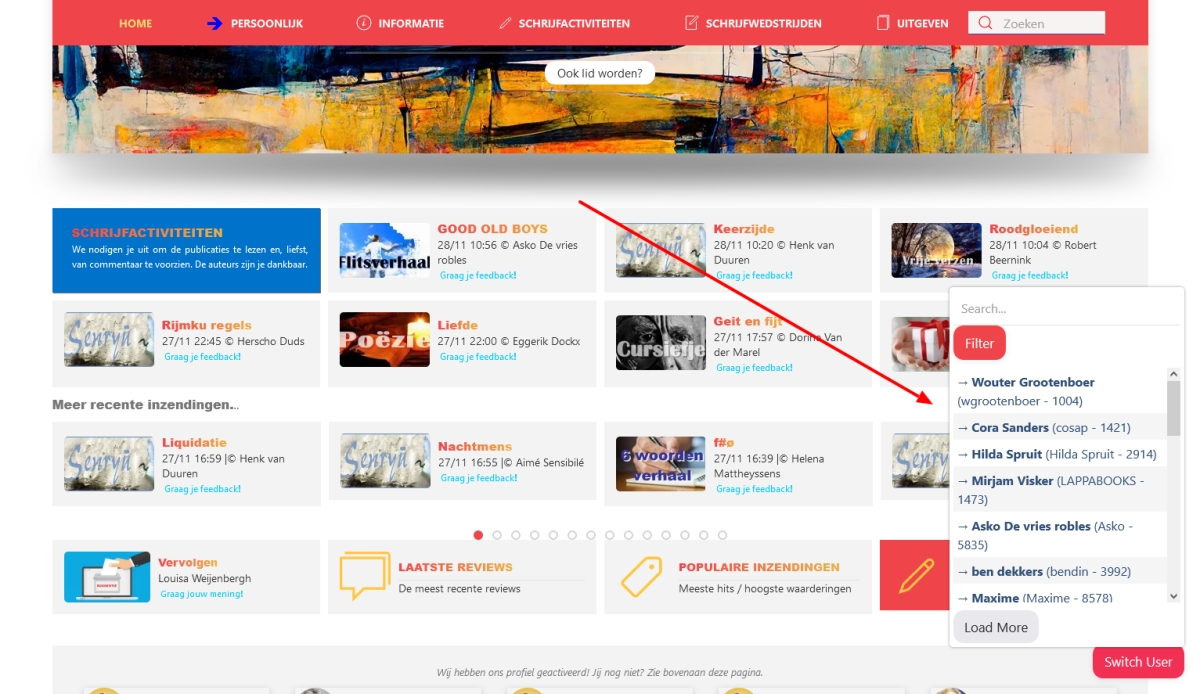Screen dimensions: 1200x694
Task: Open the Home menu item
Action: (135, 23)
